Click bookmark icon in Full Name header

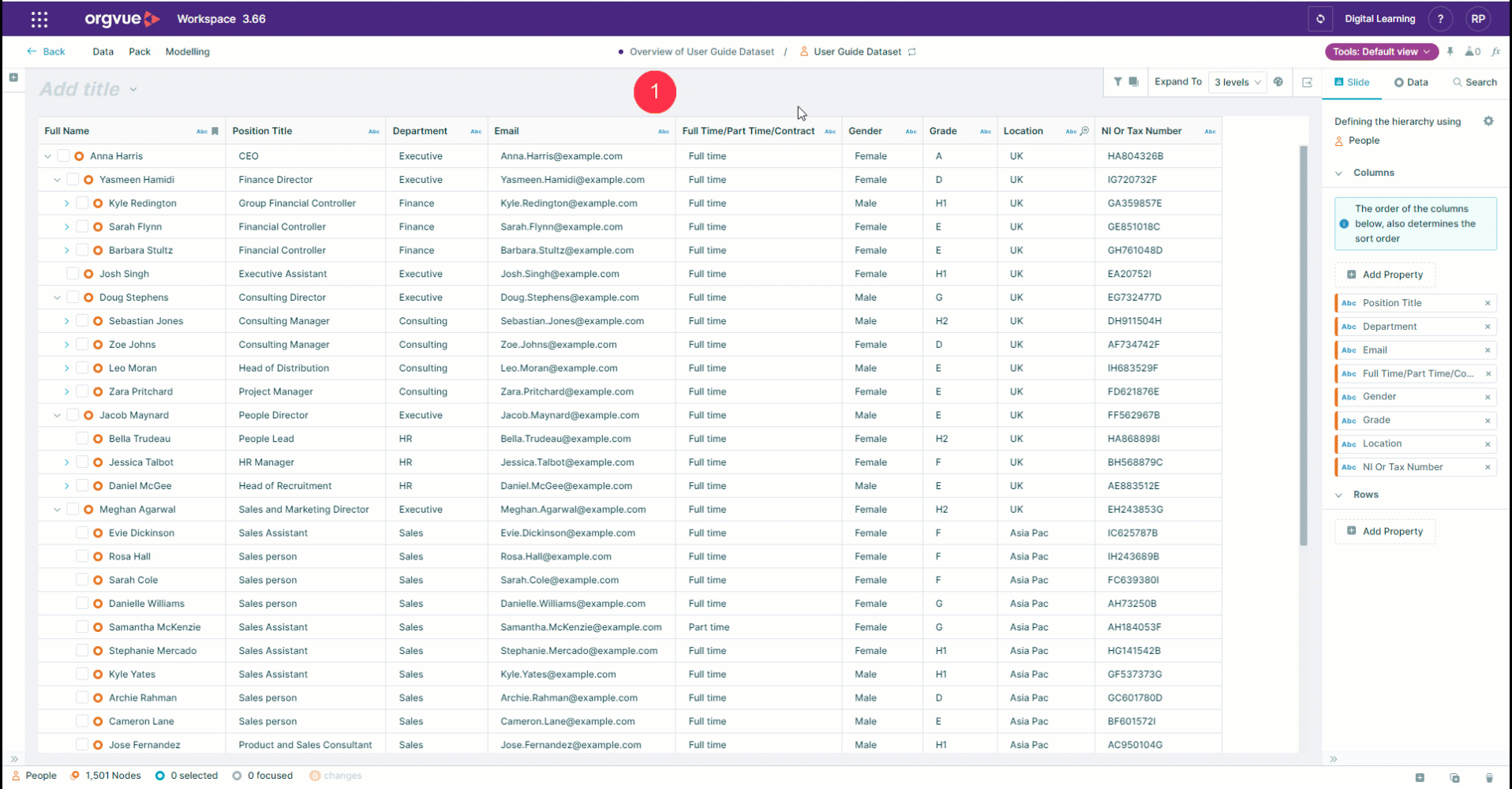215,131
